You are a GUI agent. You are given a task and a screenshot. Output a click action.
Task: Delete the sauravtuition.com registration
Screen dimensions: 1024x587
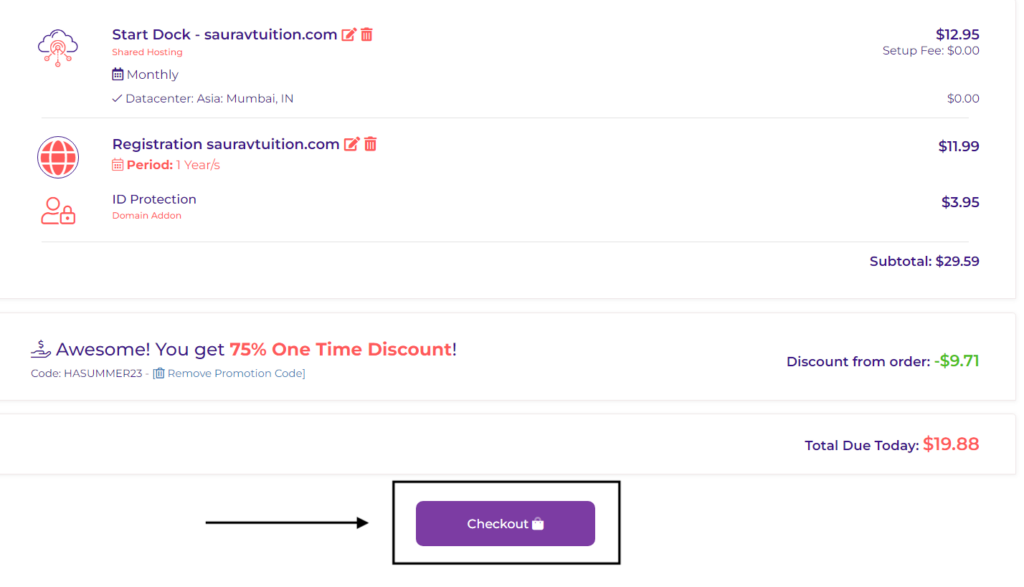pos(370,143)
